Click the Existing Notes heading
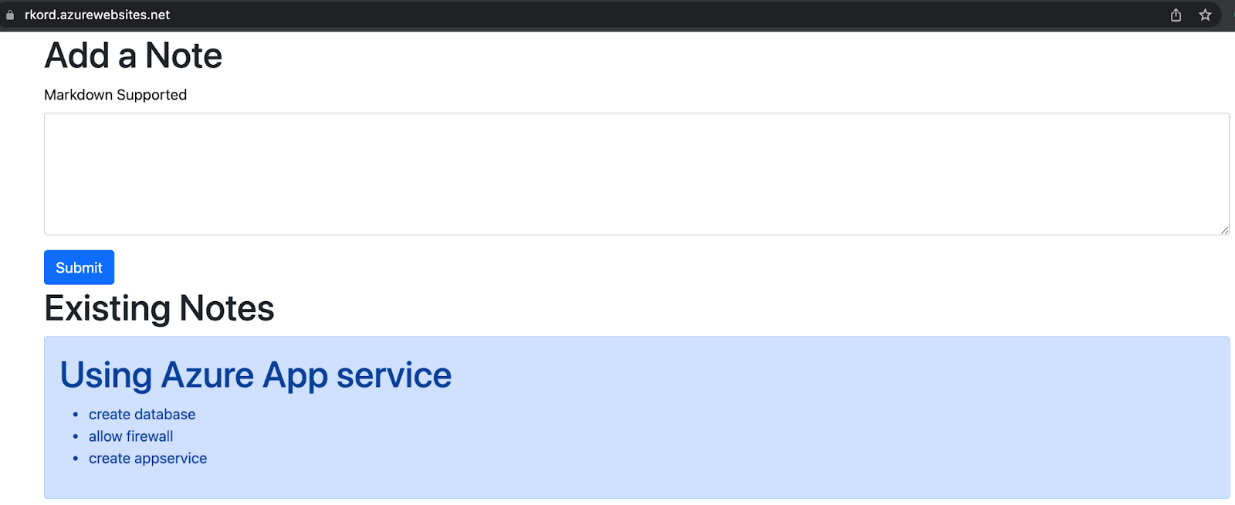The image size is (1235, 505). click(x=159, y=308)
